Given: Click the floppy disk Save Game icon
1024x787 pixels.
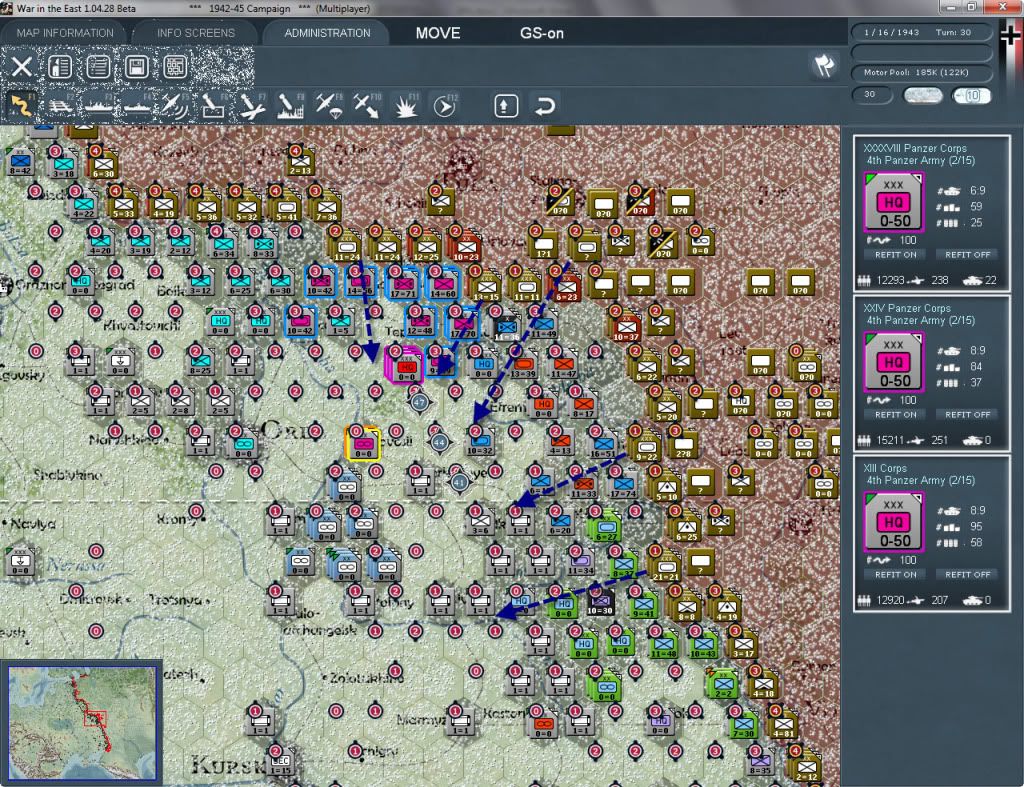Looking at the screenshot, I should (136, 67).
